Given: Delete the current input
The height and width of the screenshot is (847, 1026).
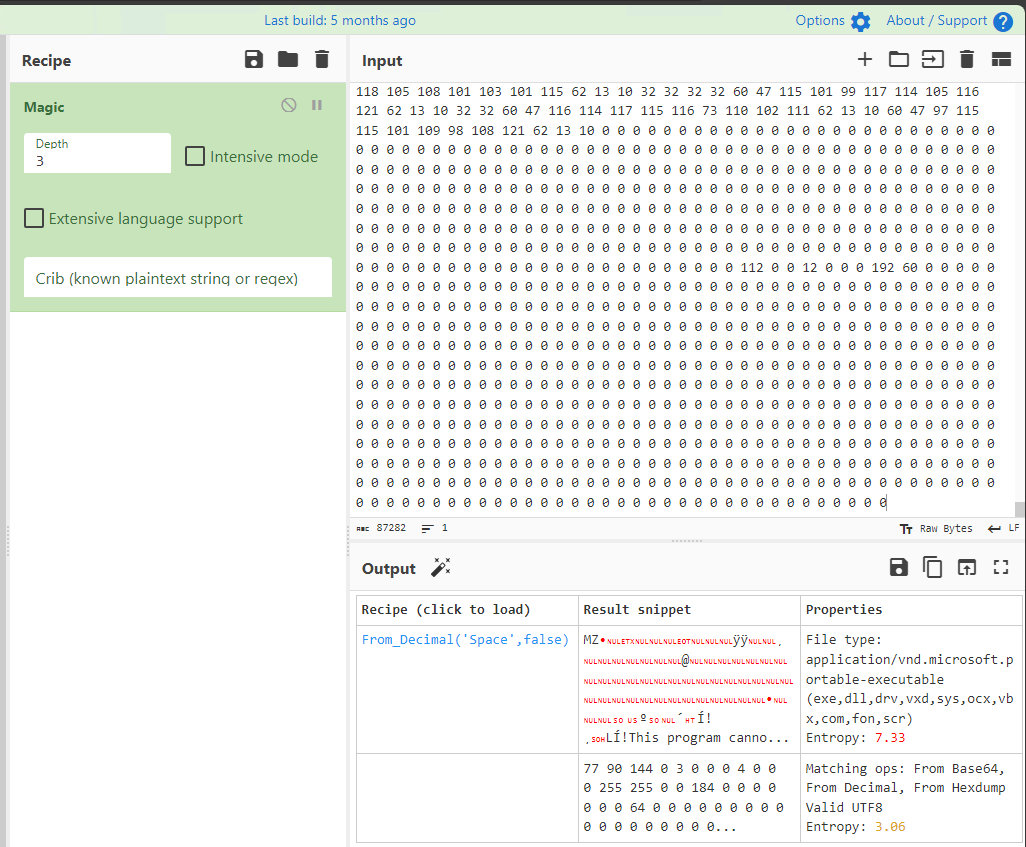Looking at the screenshot, I should click(965, 59).
